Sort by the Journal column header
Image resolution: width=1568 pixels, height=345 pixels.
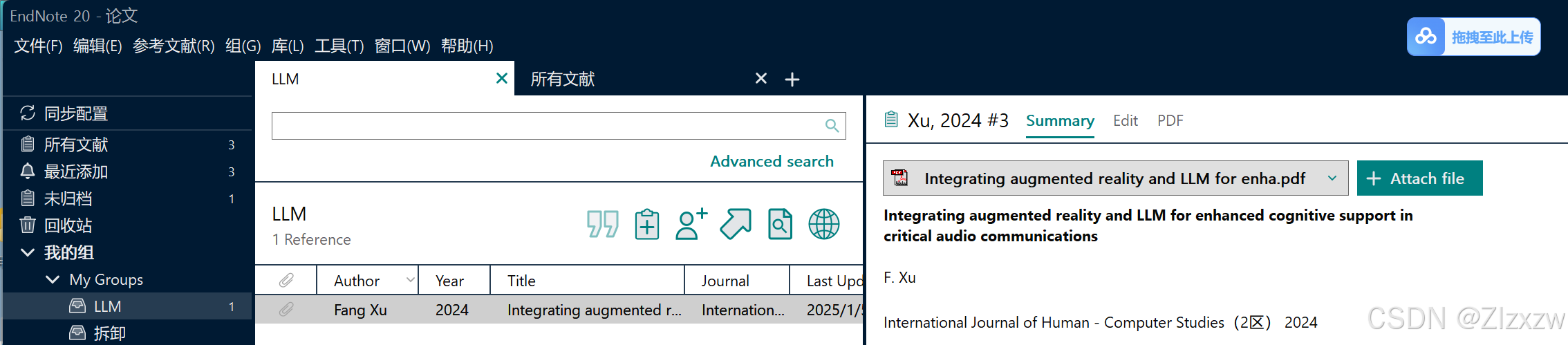click(x=737, y=281)
